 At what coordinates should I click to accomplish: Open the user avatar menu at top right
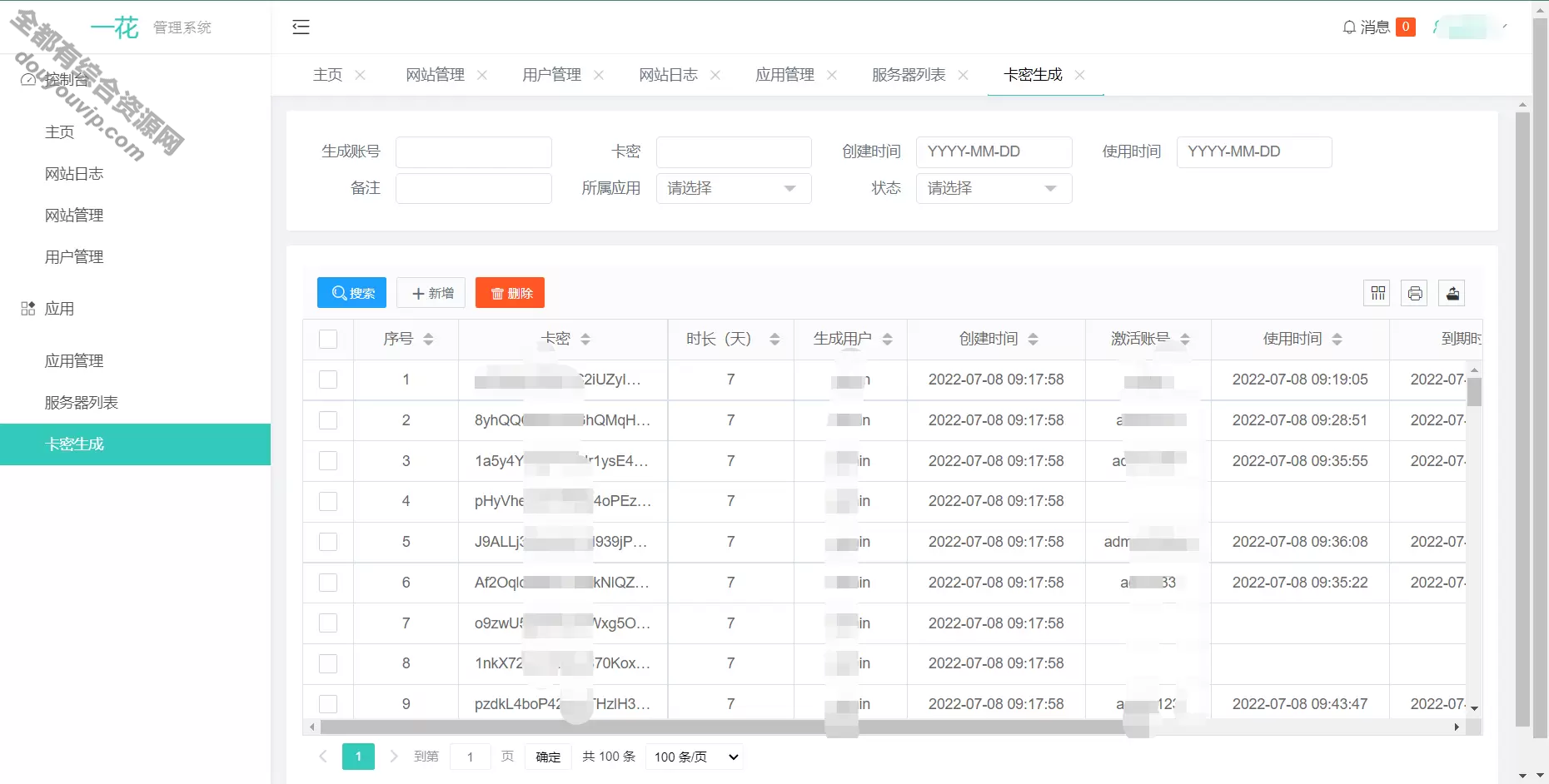(x=1470, y=27)
